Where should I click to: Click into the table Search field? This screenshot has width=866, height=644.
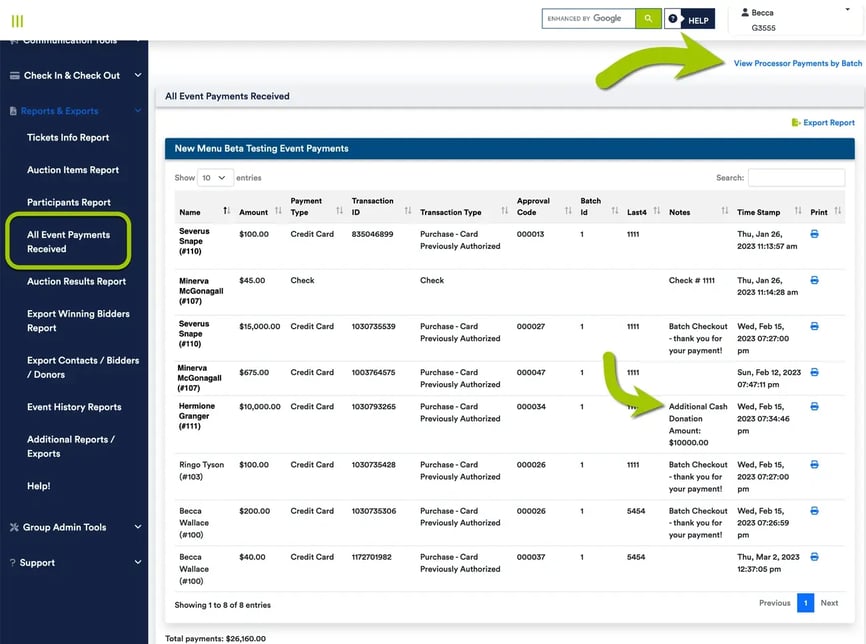tap(796, 178)
